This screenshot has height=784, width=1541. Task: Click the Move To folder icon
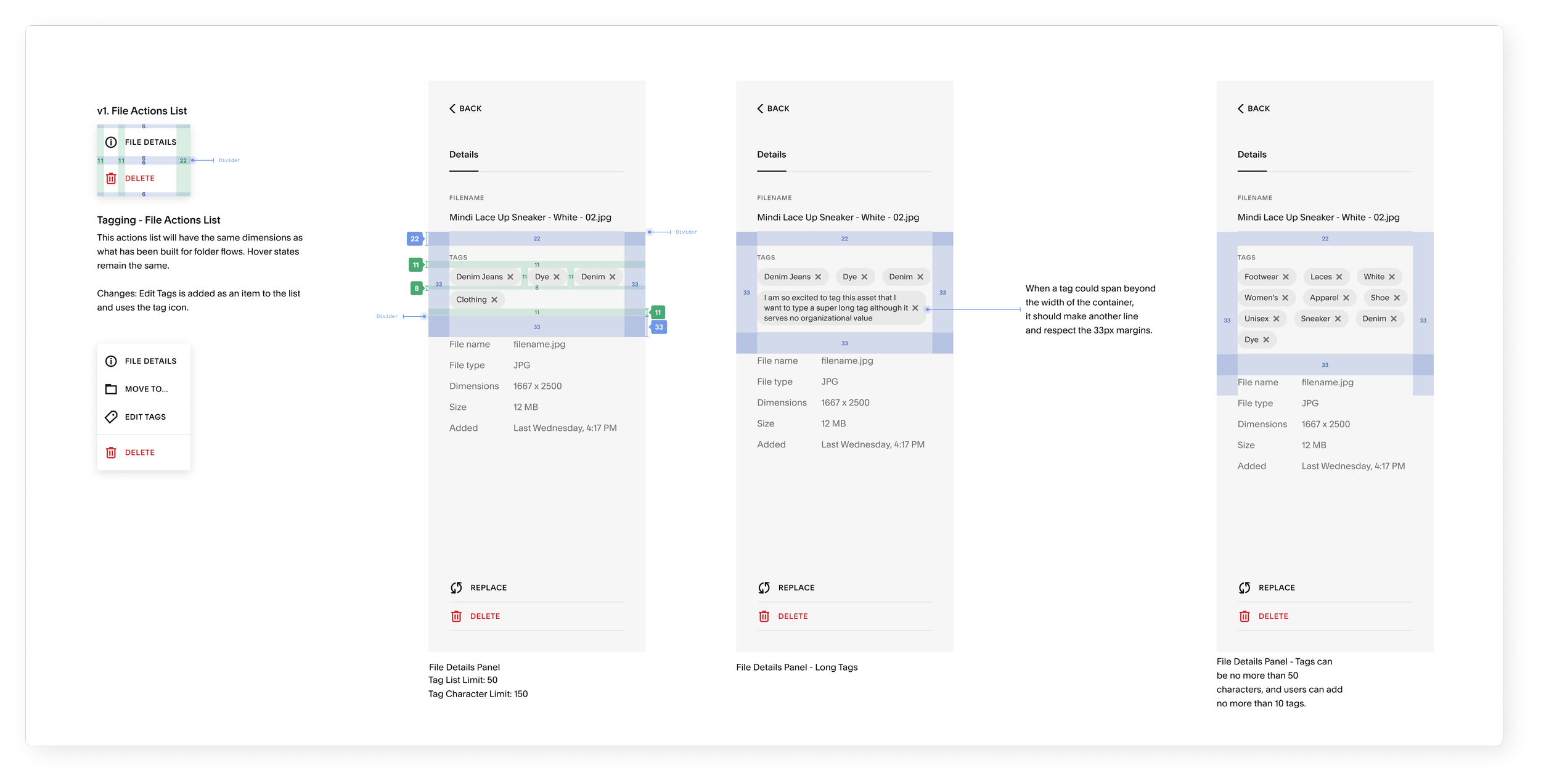(x=111, y=389)
